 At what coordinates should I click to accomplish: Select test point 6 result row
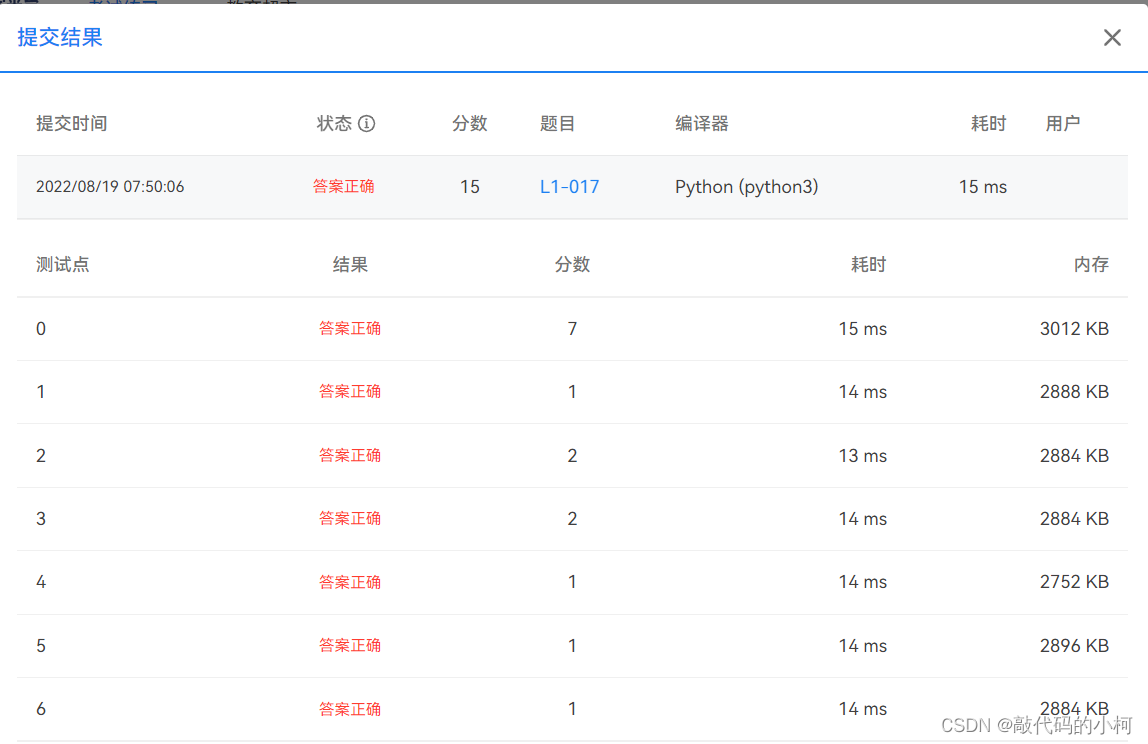(x=350, y=708)
